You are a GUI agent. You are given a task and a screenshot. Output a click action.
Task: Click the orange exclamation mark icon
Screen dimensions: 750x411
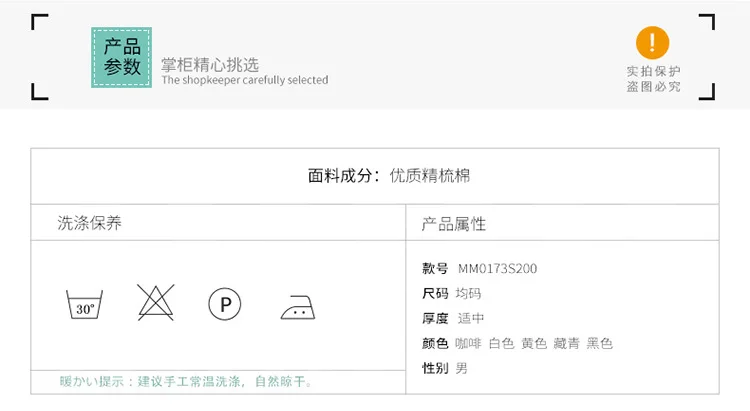(x=652, y=43)
